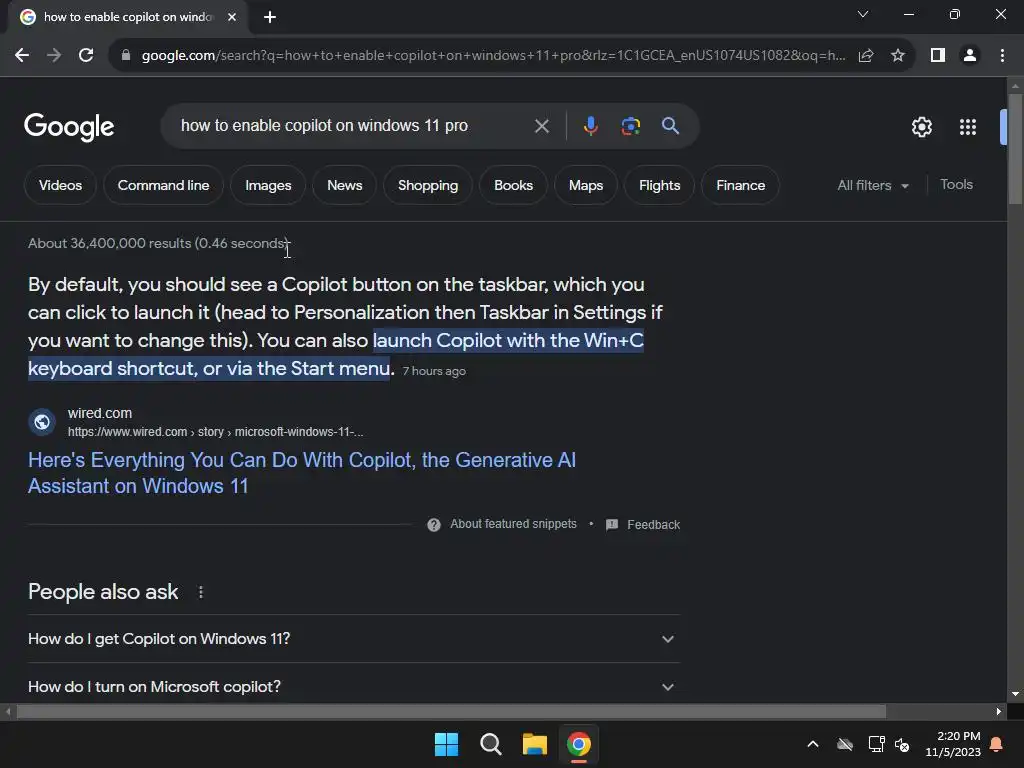Open the Chrome profile menu
The height and width of the screenshot is (768, 1024).
[x=970, y=56]
